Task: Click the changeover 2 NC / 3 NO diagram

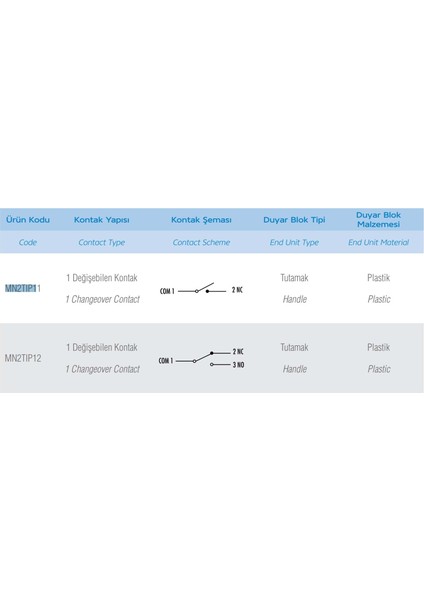Action: [x=201, y=359]
